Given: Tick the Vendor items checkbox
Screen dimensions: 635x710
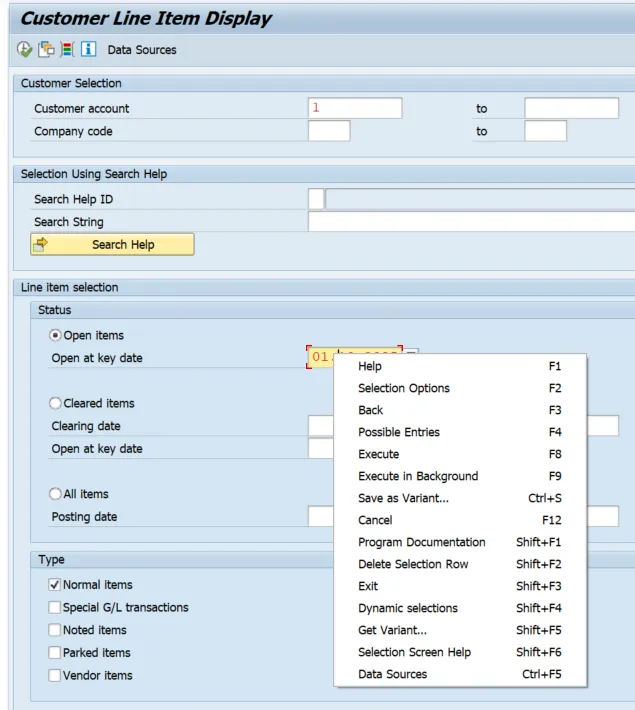Looking at the screenshot, I should [x=56, y=675].
